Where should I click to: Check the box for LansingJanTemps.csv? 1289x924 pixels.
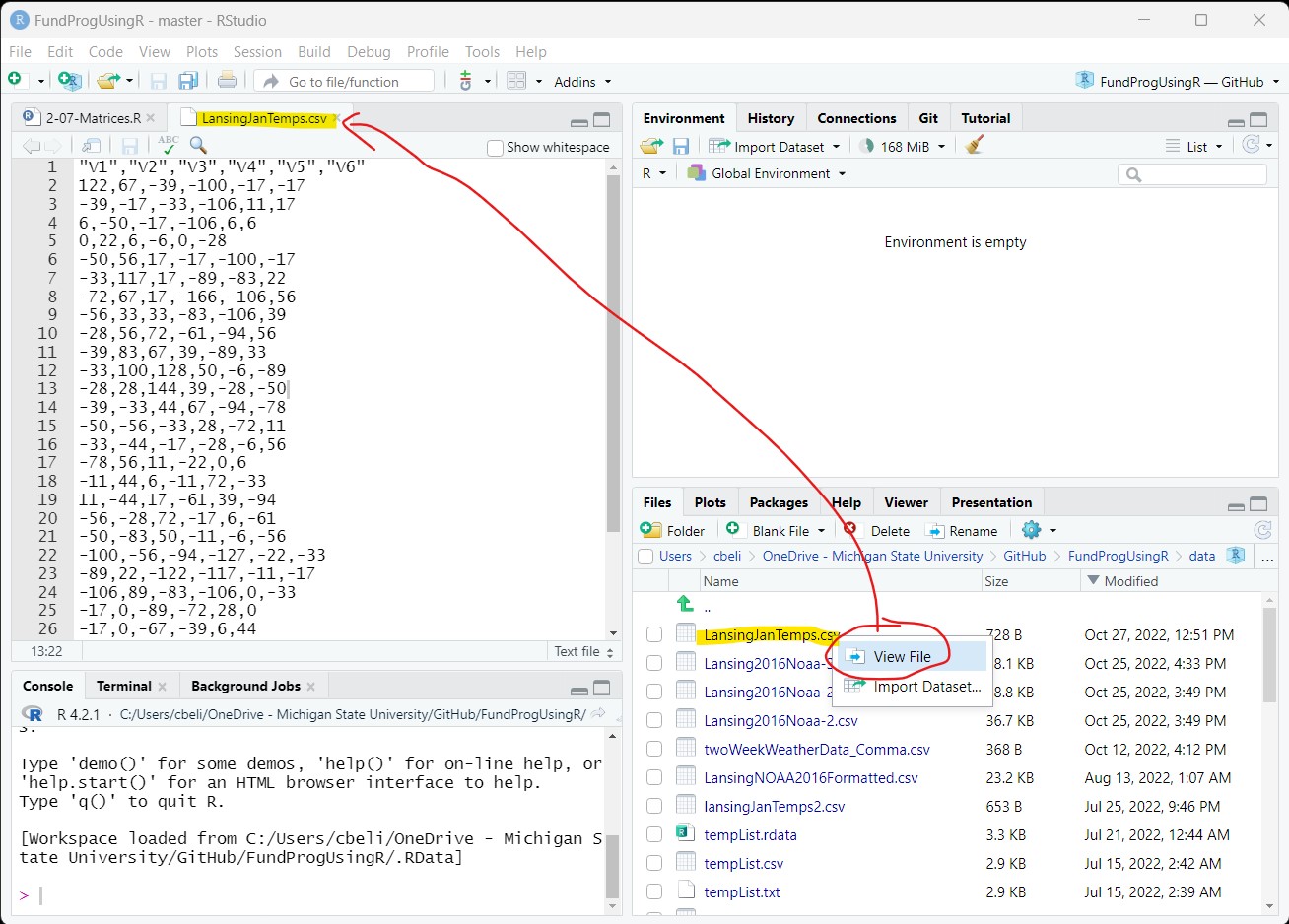pos(654,634)
